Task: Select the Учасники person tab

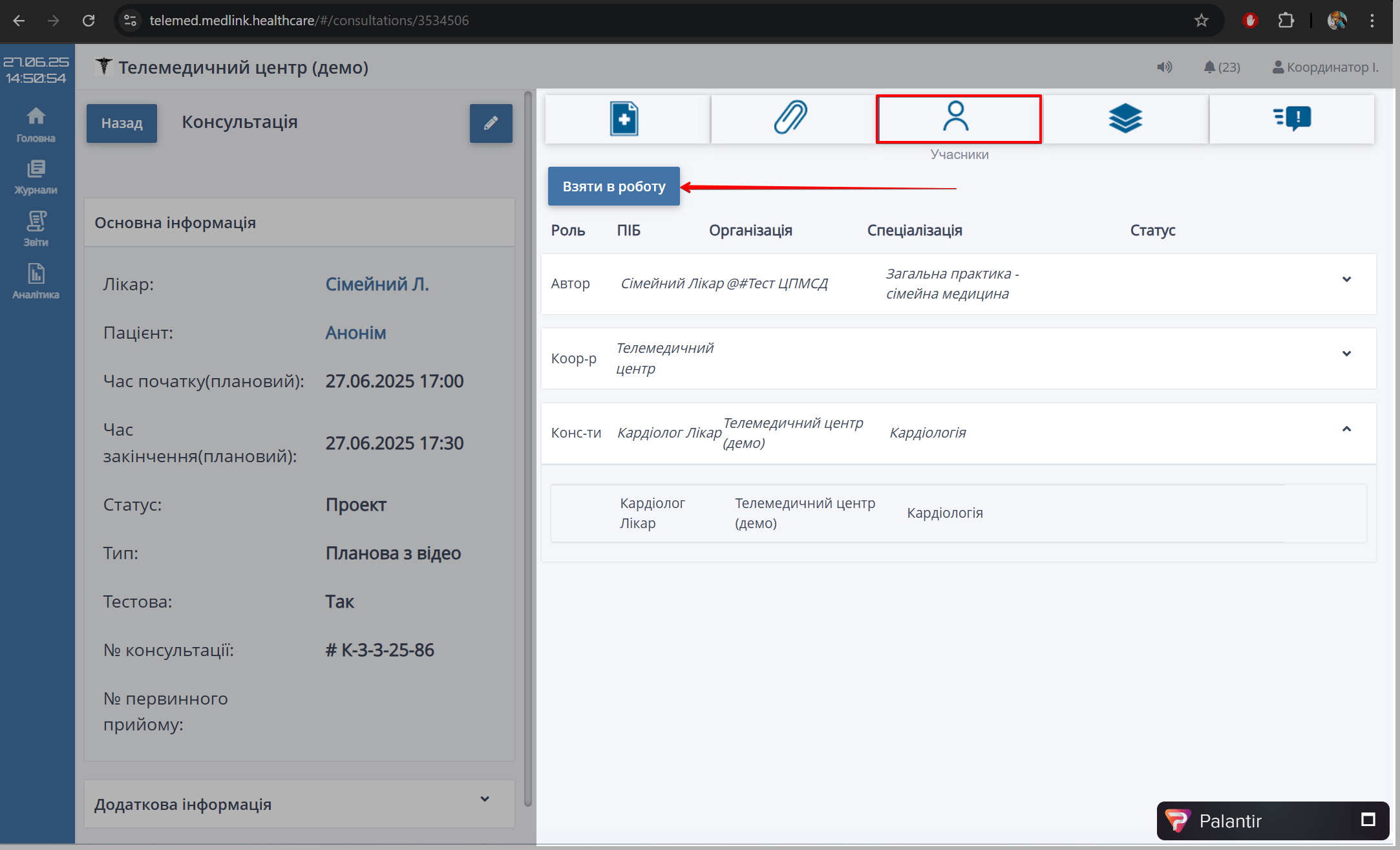Action: coord(957,119)
